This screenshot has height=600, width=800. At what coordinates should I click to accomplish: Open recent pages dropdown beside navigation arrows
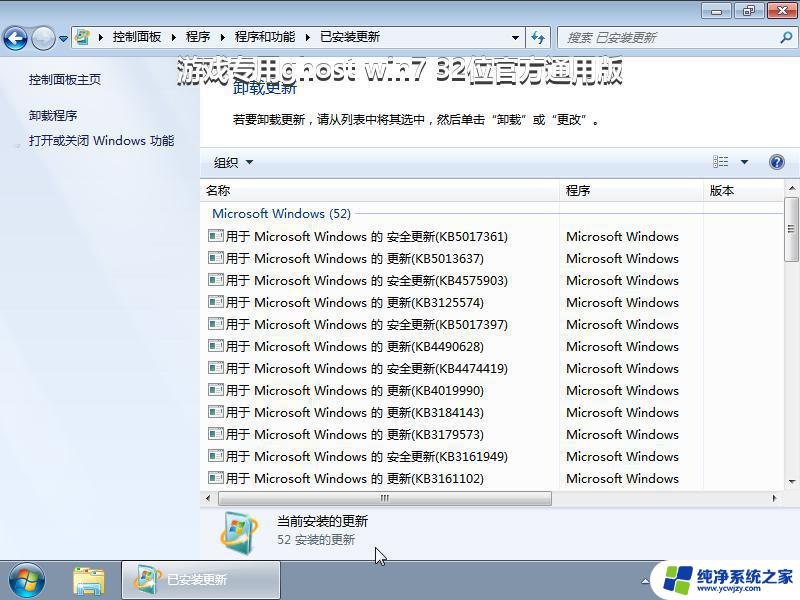(63, 38)
